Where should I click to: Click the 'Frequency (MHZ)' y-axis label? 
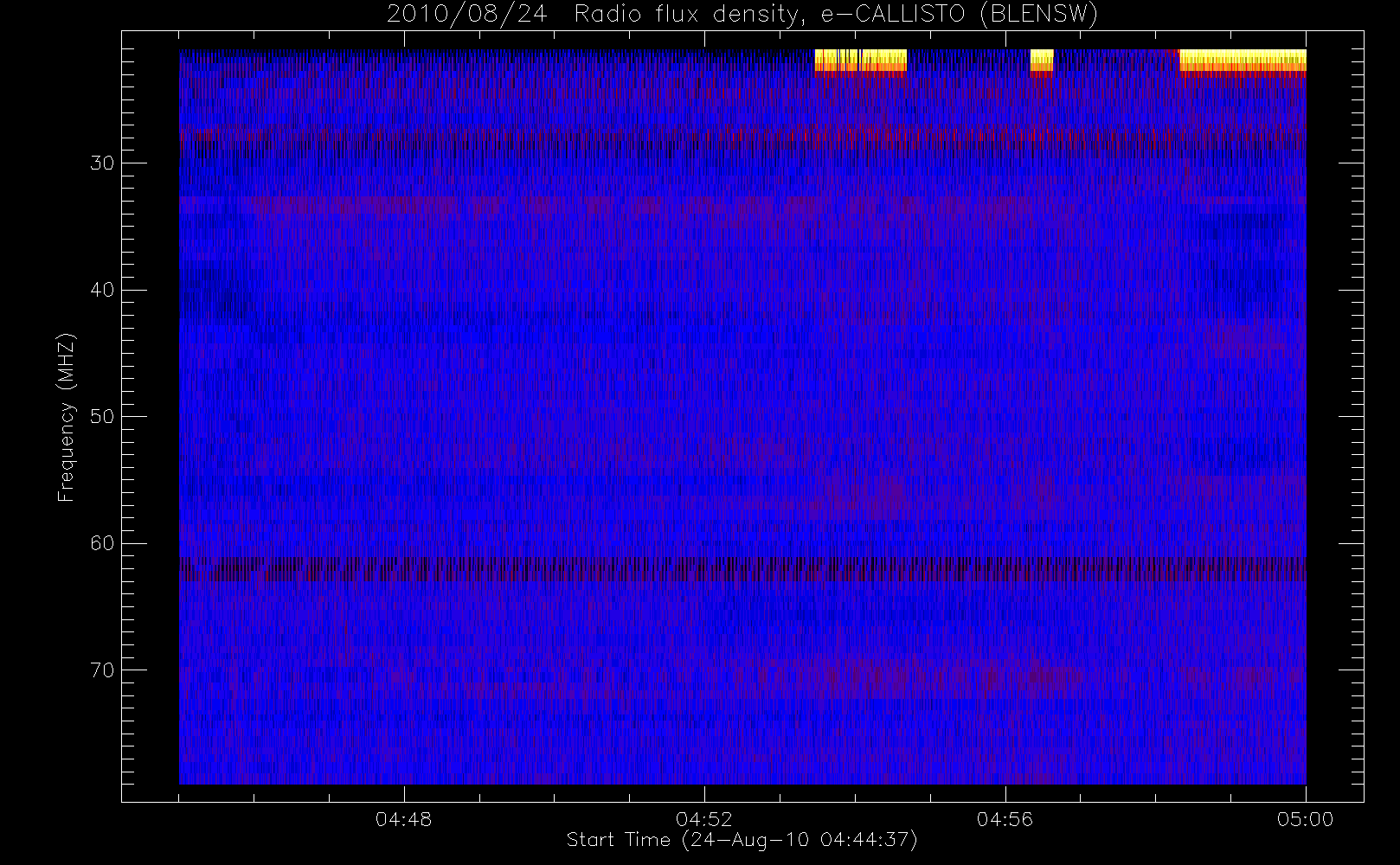(x=66, y=417)
